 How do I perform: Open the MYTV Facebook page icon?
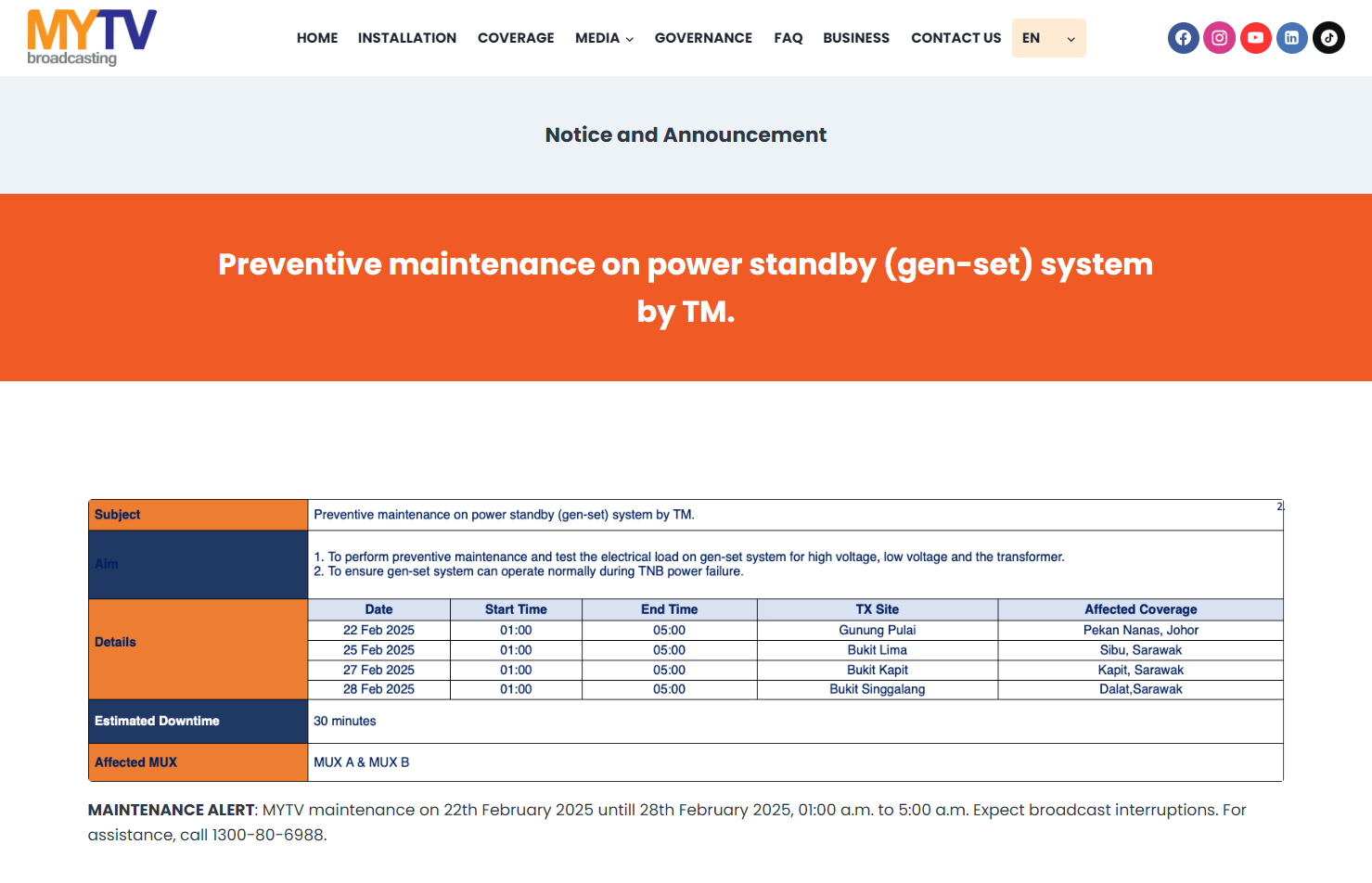click(1183, 38)
